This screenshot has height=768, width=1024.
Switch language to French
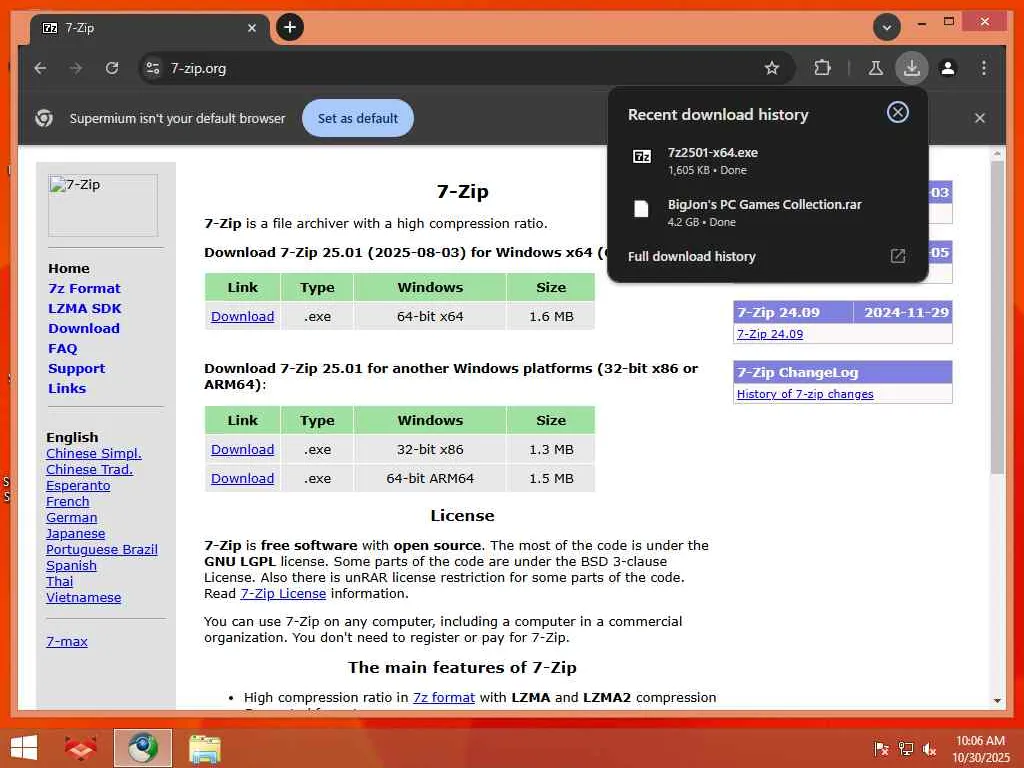click(67, 502)
